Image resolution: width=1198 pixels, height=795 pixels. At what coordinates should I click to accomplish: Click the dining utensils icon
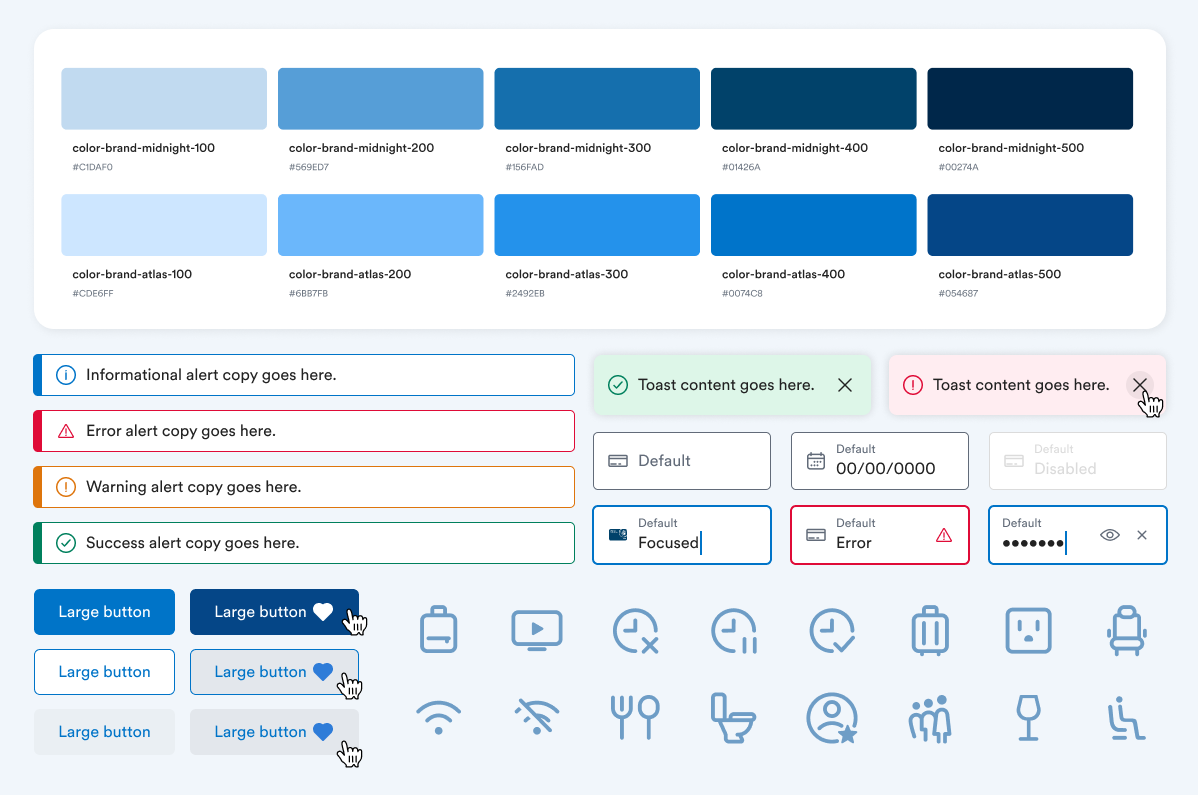[635, 717]
